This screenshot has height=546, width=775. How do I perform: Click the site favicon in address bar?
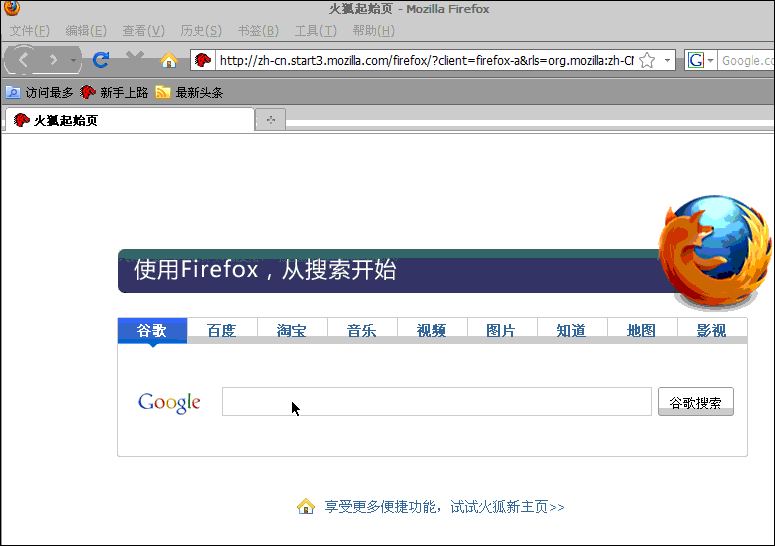tap(203, 60)
